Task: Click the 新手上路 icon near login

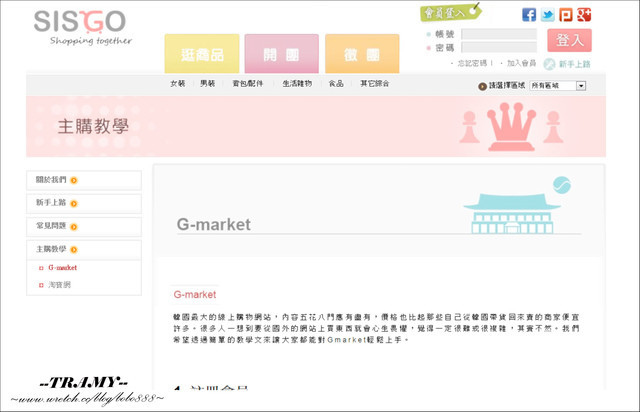Action: click(x=549, y=64)
